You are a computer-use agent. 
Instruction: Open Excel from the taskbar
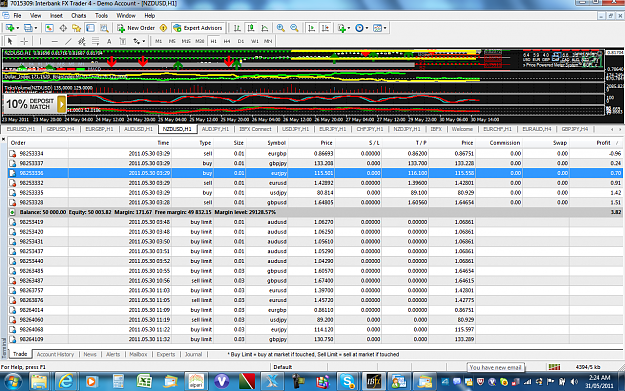(x=144, y=381)
